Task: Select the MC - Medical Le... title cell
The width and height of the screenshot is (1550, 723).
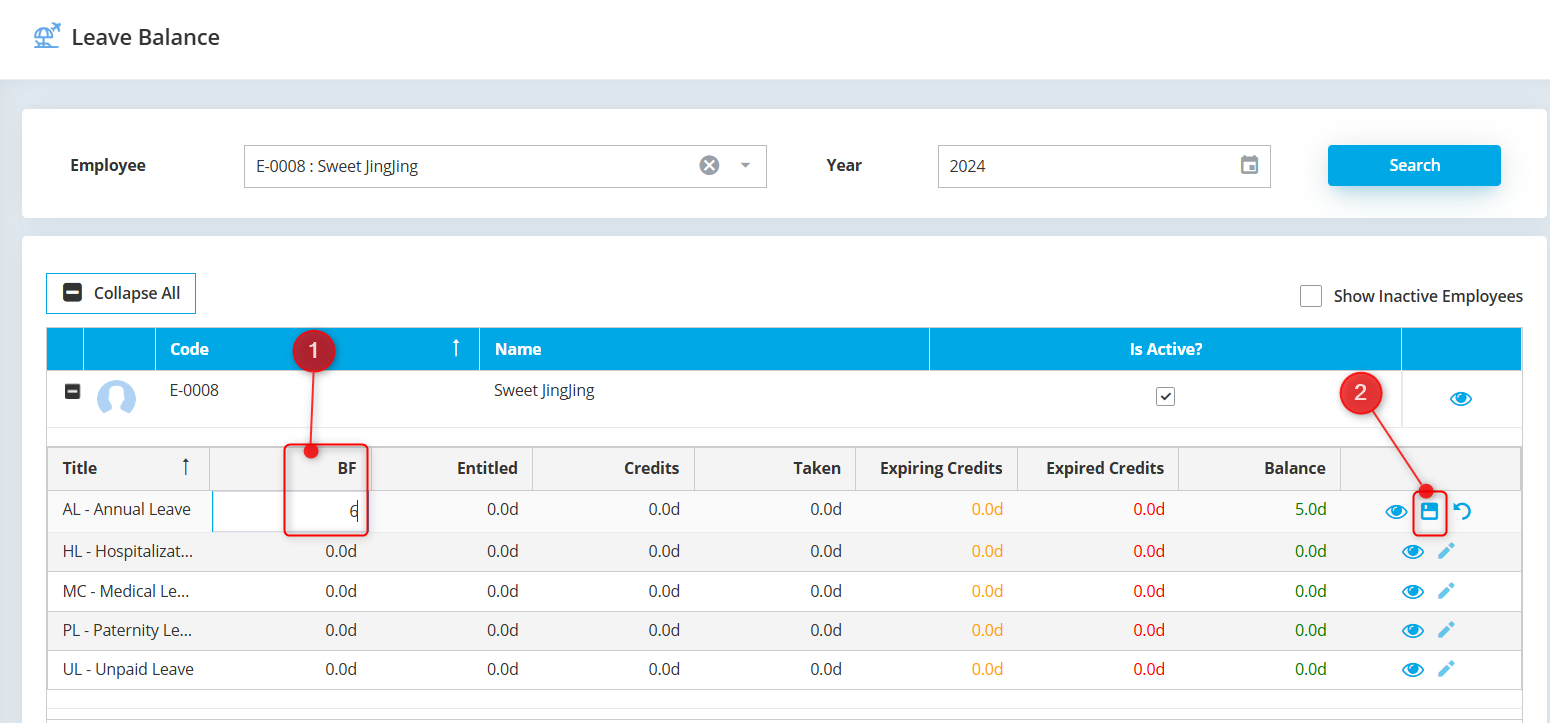Action: pos(126,591)
